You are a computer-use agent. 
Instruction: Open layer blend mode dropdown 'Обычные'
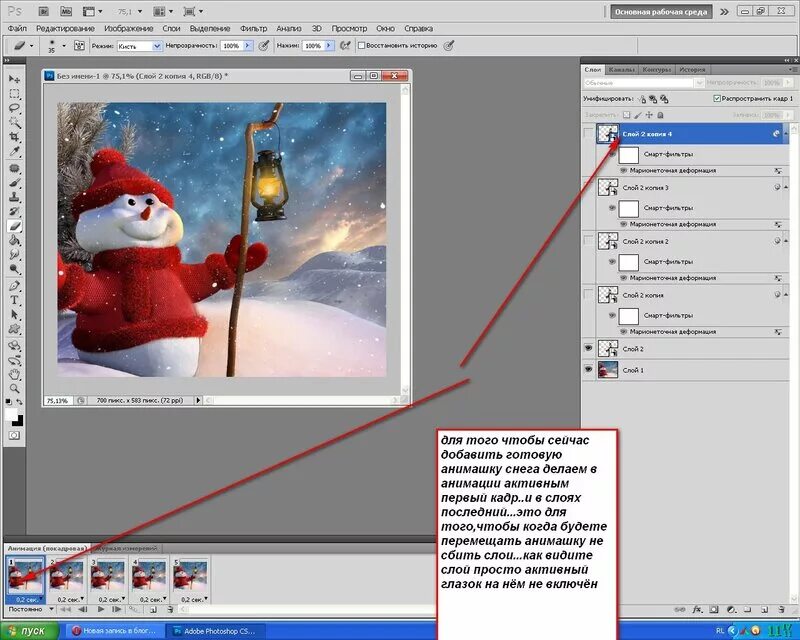pyautogui.click(x=643, y=83)
